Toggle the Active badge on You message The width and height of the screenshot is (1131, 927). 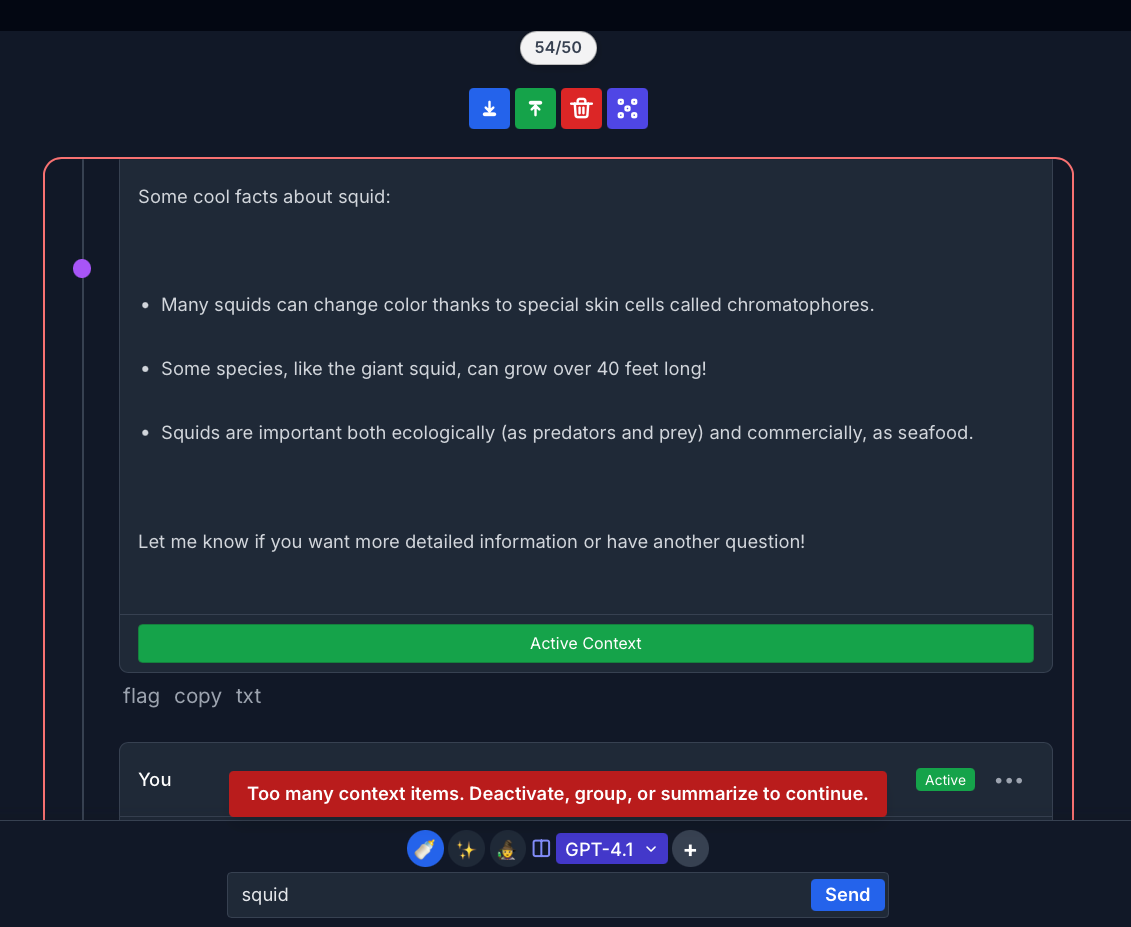[945, 780]
